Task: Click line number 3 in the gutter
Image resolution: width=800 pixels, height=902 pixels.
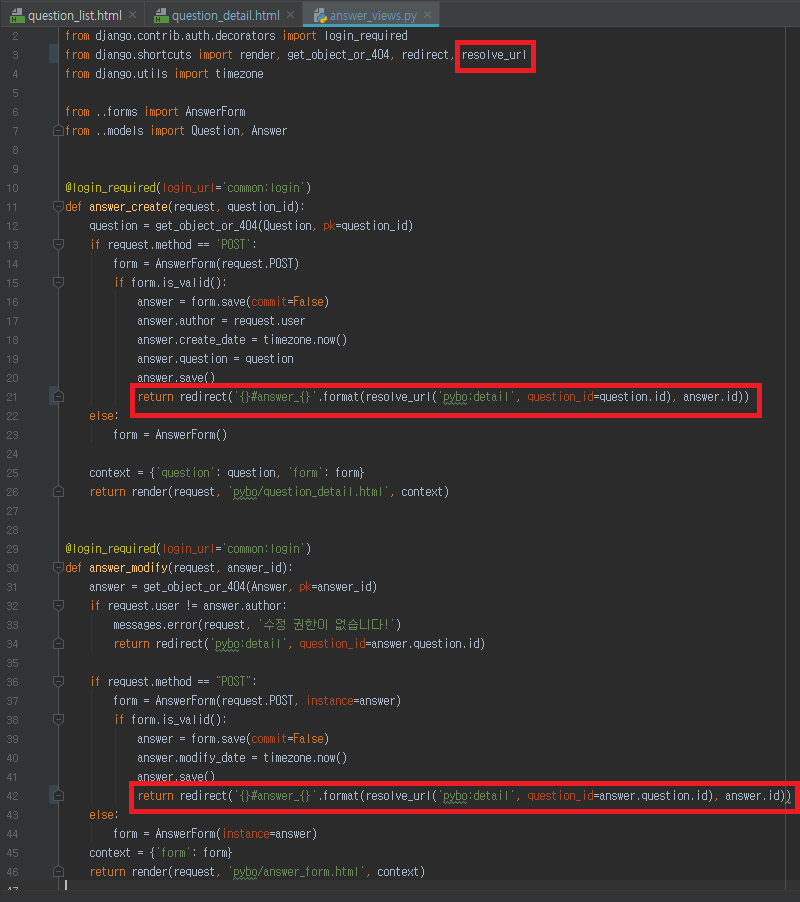Action: (16, 55)
